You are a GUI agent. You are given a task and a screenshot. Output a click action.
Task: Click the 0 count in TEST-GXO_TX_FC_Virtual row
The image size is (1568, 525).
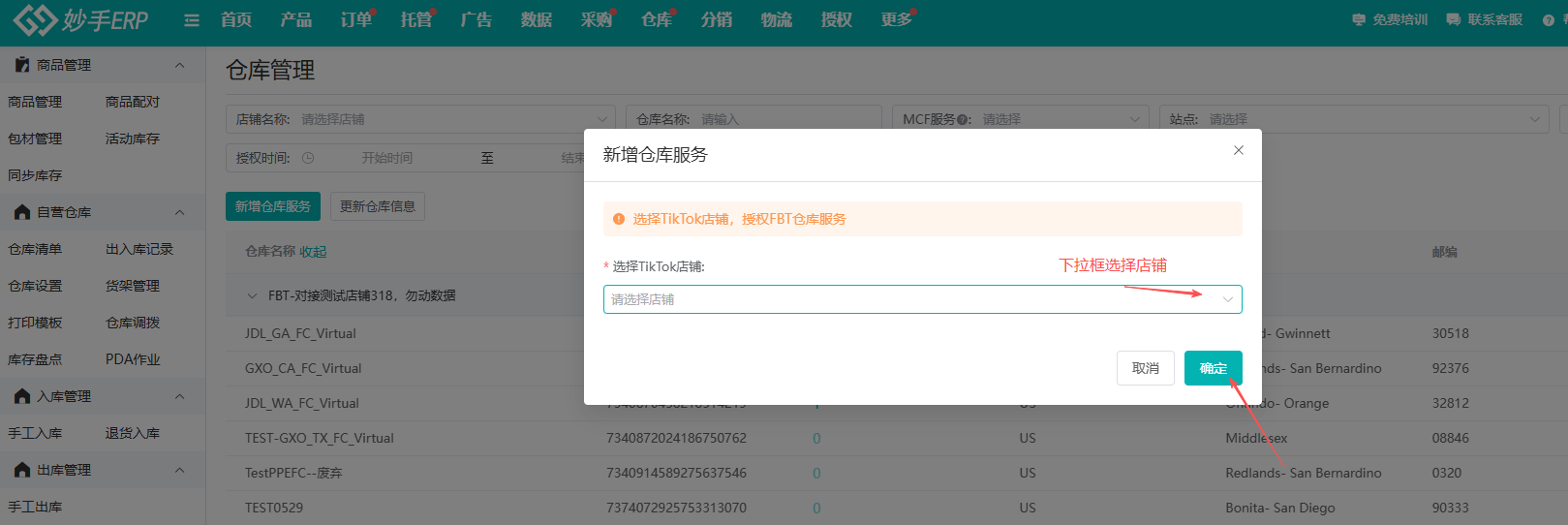[816, 438]
